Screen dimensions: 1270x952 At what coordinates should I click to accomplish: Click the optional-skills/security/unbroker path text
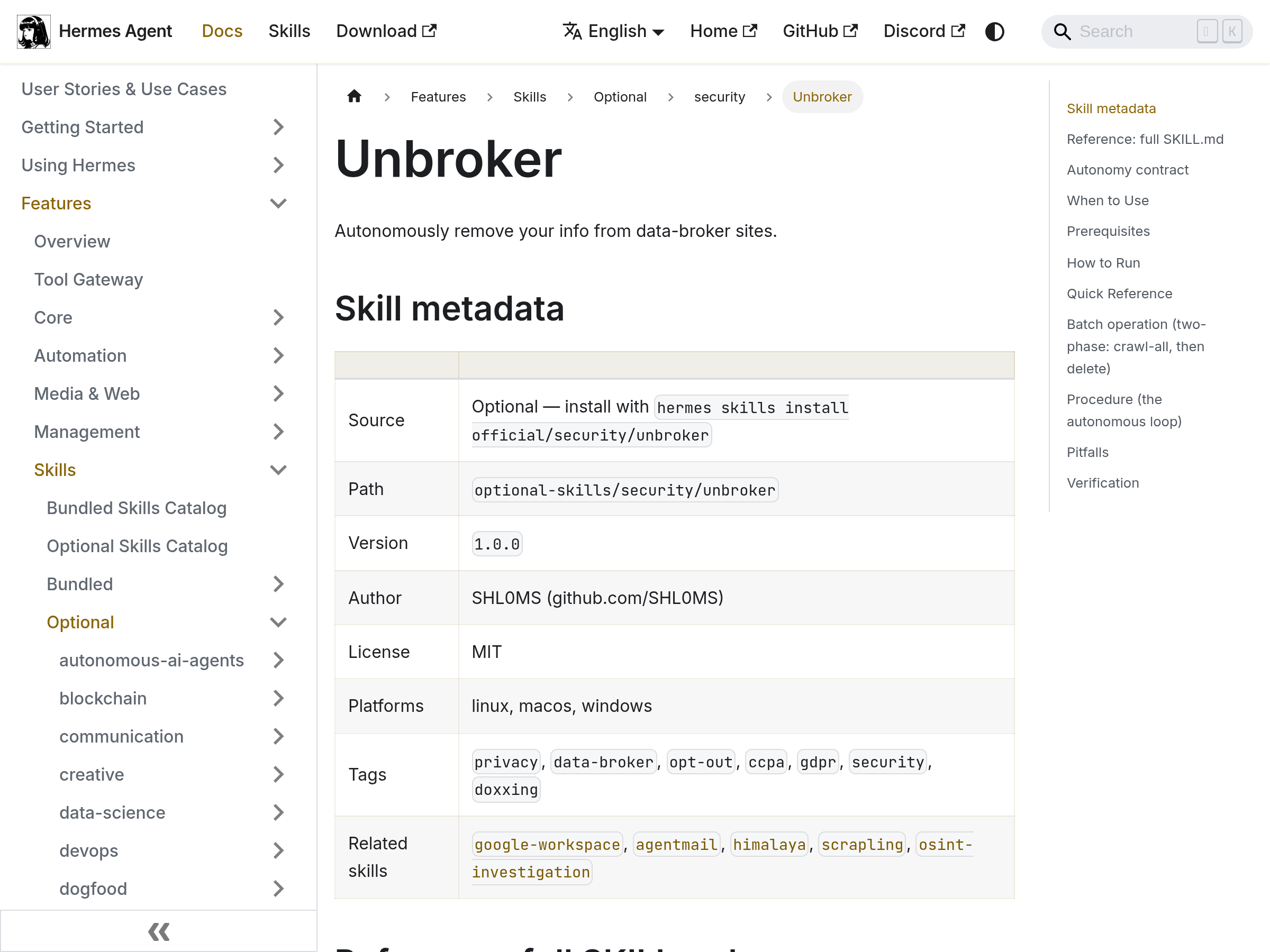point(624,489)
